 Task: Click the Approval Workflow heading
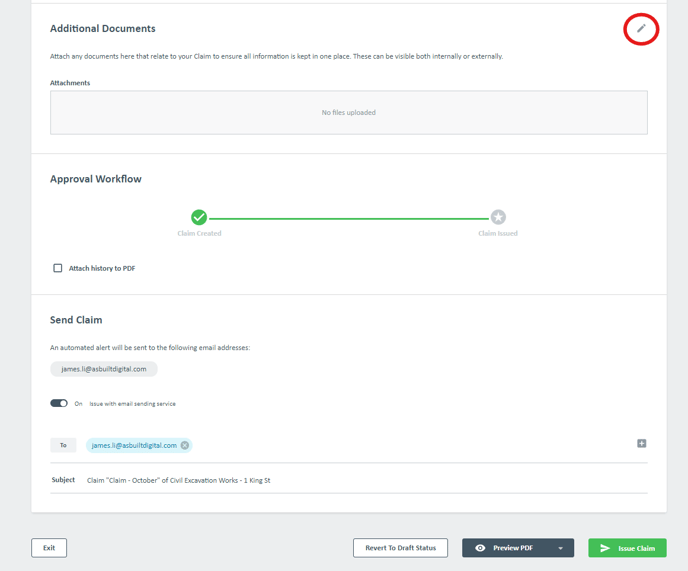click(x=96, y=179)
